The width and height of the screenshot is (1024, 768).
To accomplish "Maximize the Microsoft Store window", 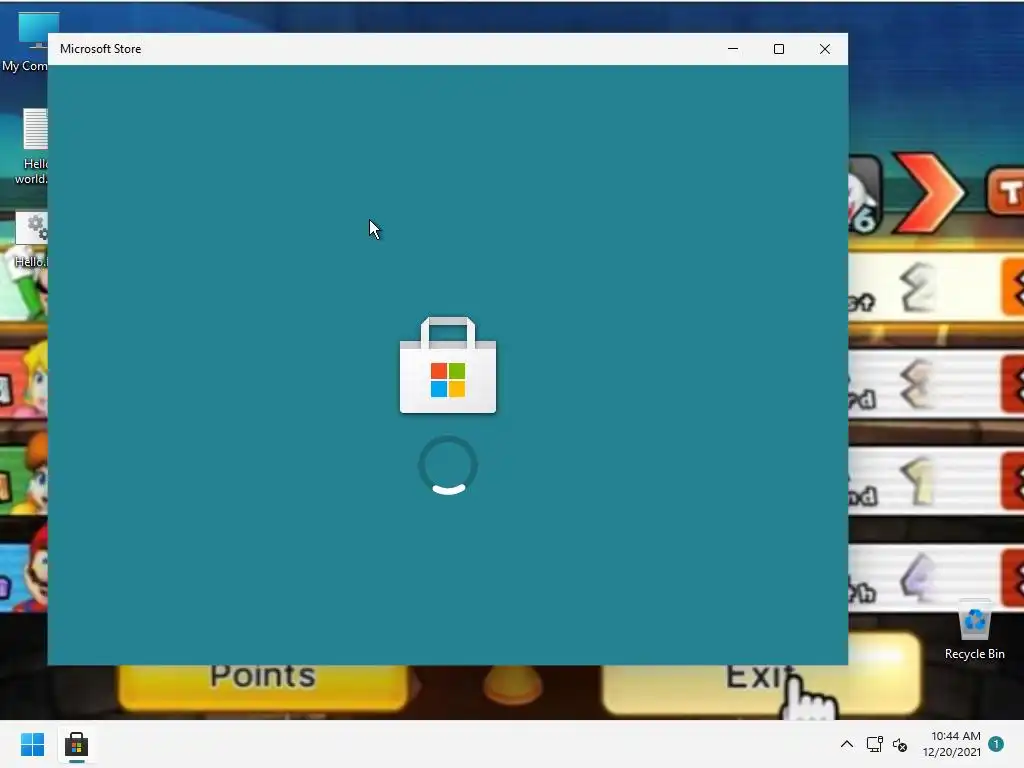I will point(778,49).
